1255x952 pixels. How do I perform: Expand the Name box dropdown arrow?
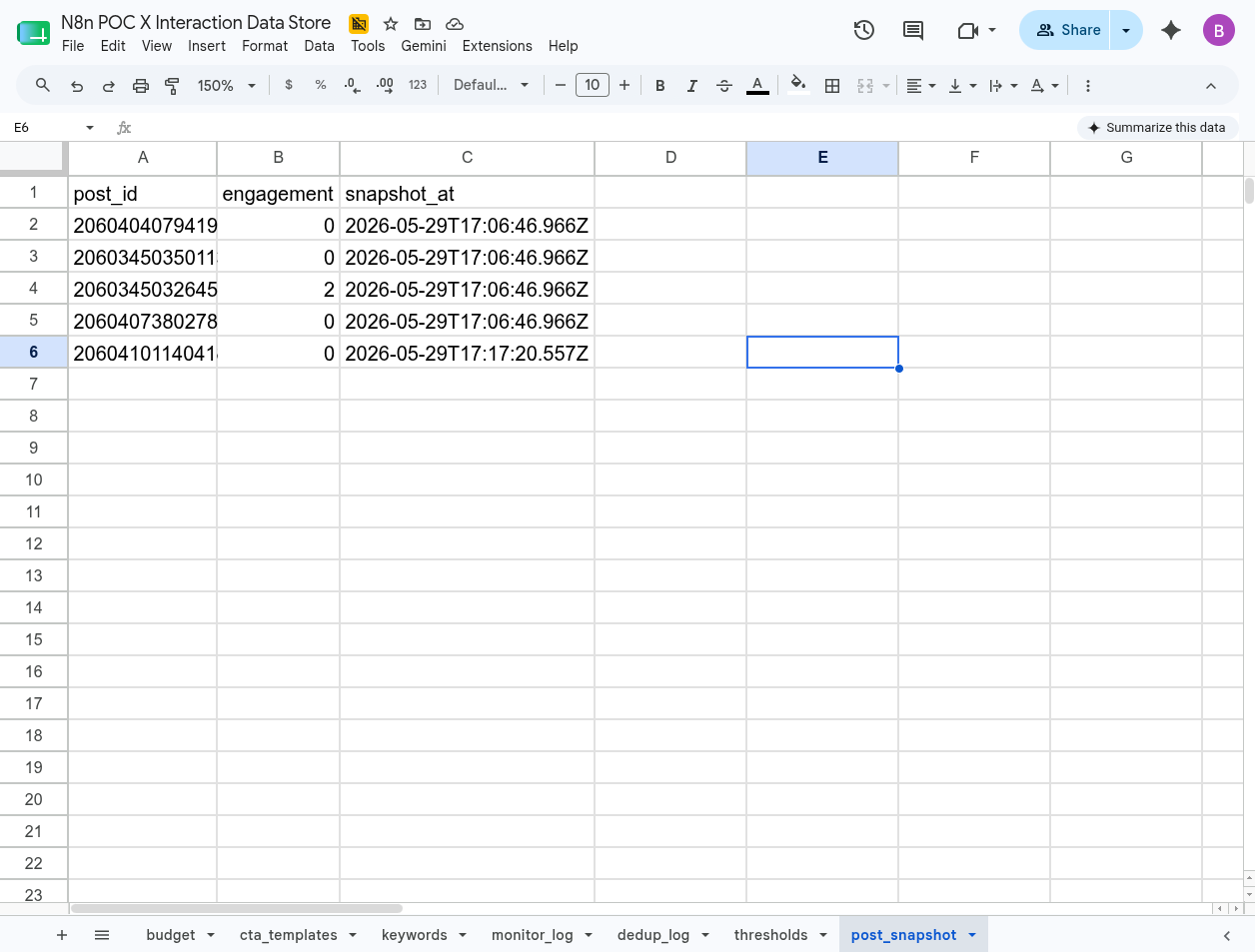coord(90,128)
